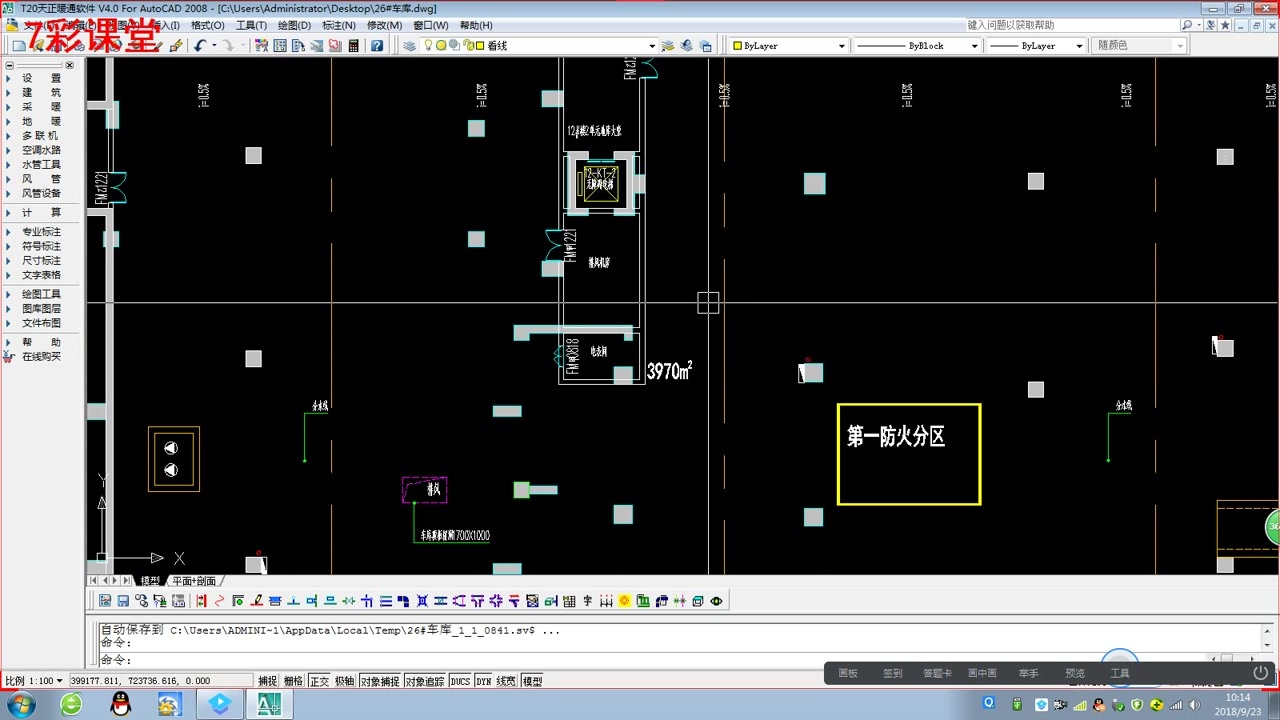Open the green browser icon in the taskbar
This screenshot has width=1280, height=720.
point(71,704)
